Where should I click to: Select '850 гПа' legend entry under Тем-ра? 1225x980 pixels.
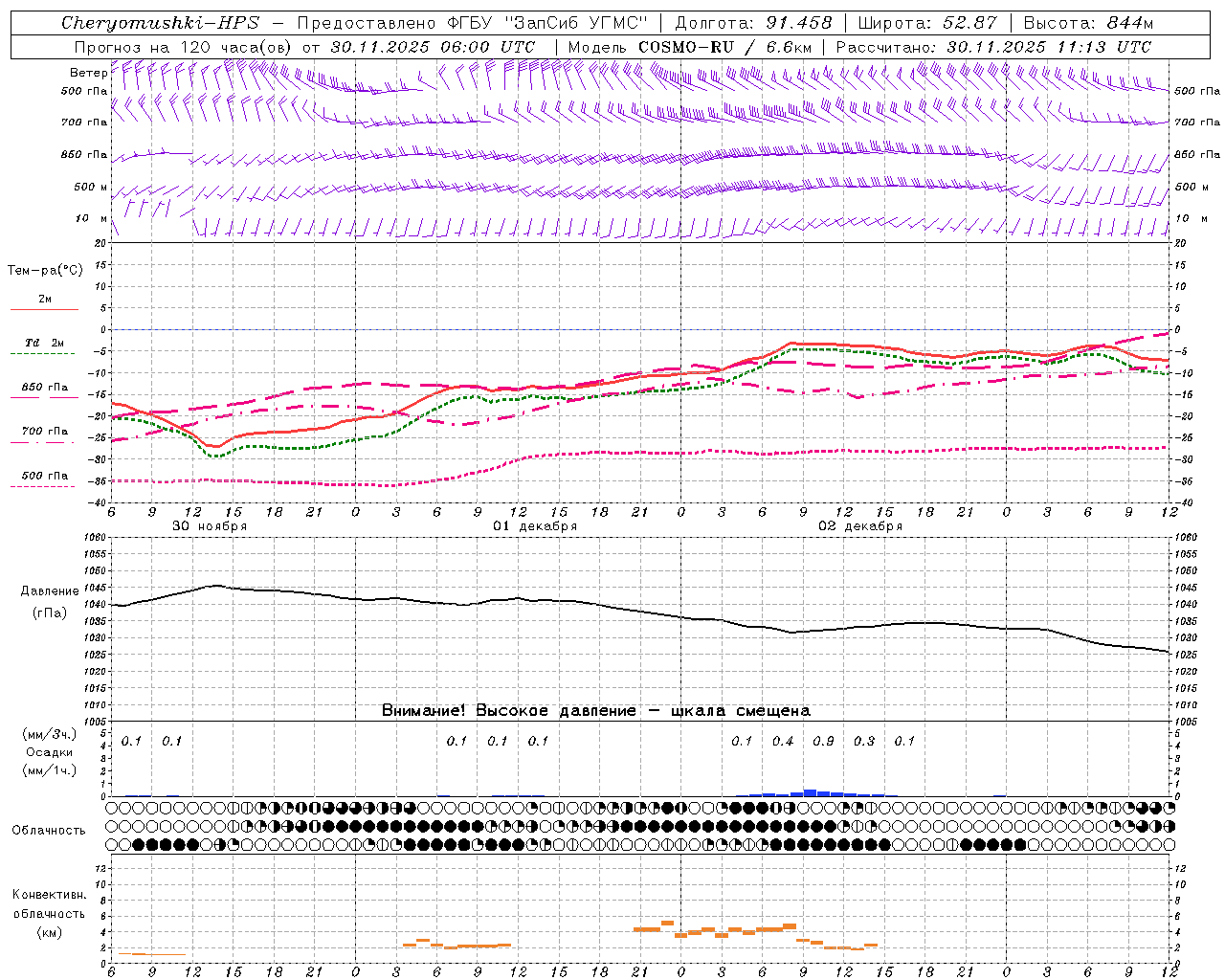[45, 388]
